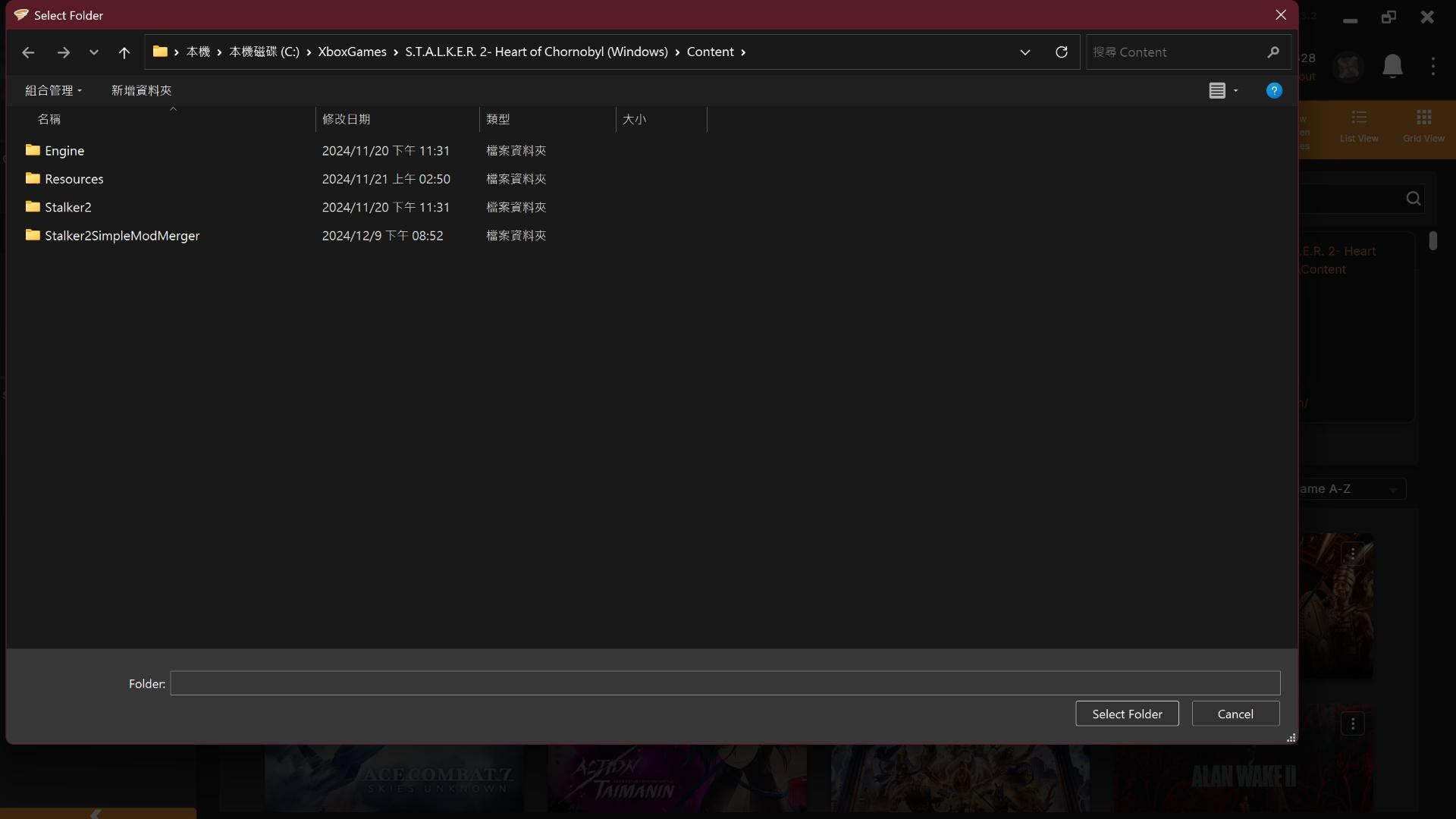Switch the library to List View
Screen dimensions: 1456x819
pyautogui.click(x=1358, y=126)
